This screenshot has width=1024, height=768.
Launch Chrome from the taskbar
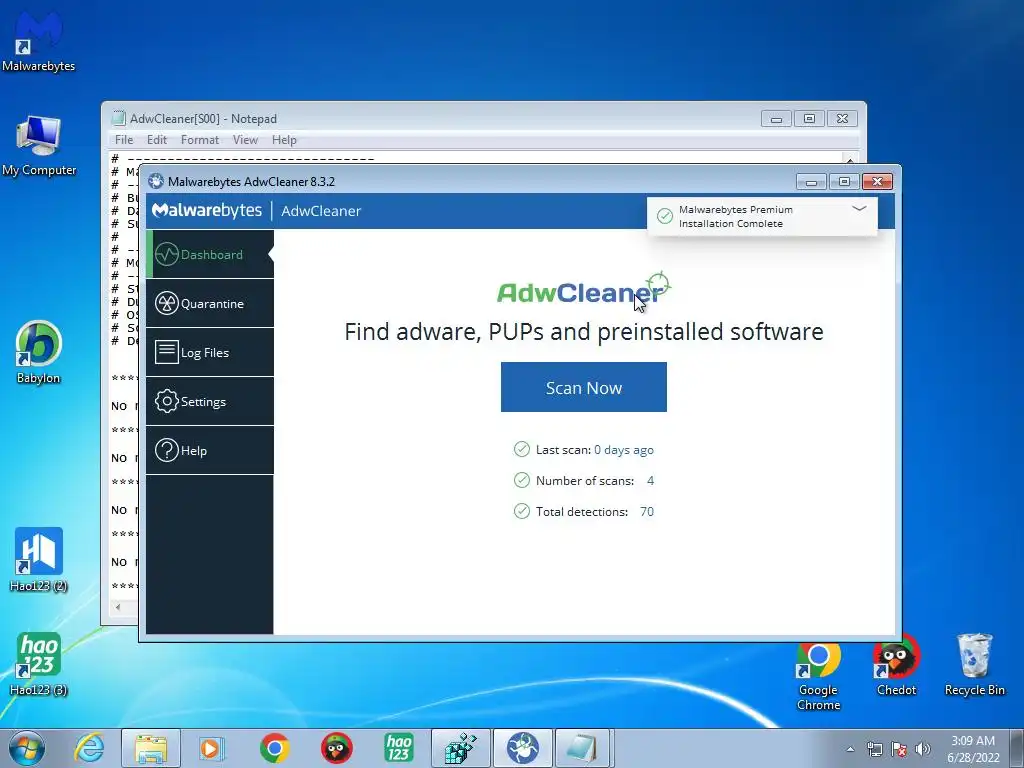click(x=275, y=748)
